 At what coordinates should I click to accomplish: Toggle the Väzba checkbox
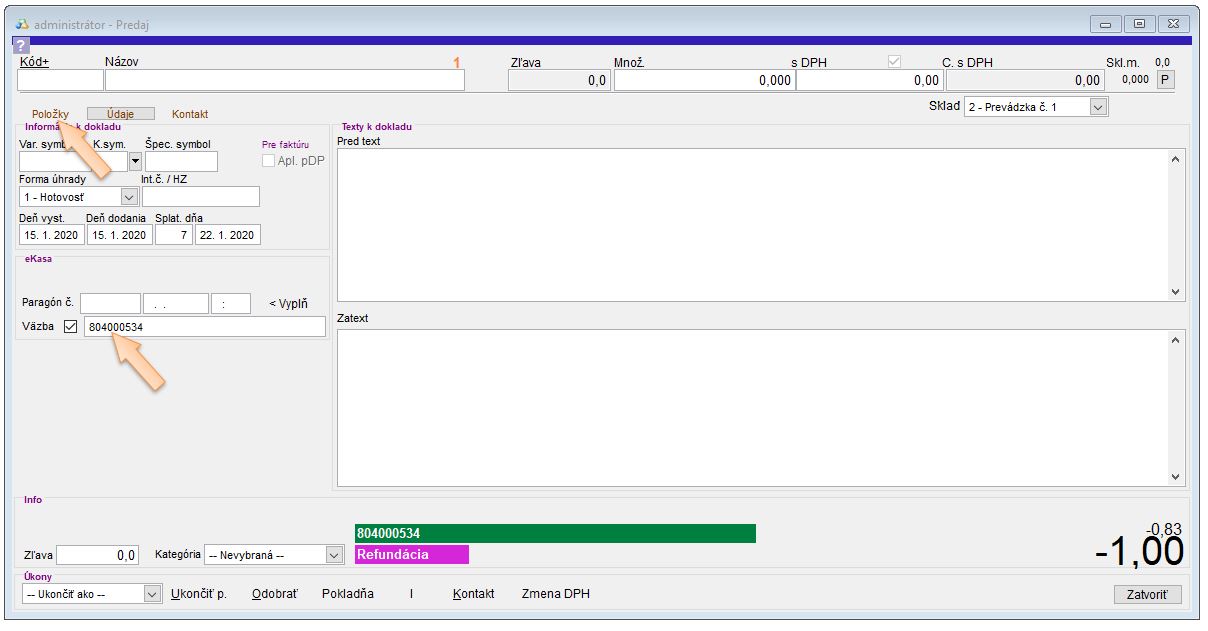[x=70, y=327]
